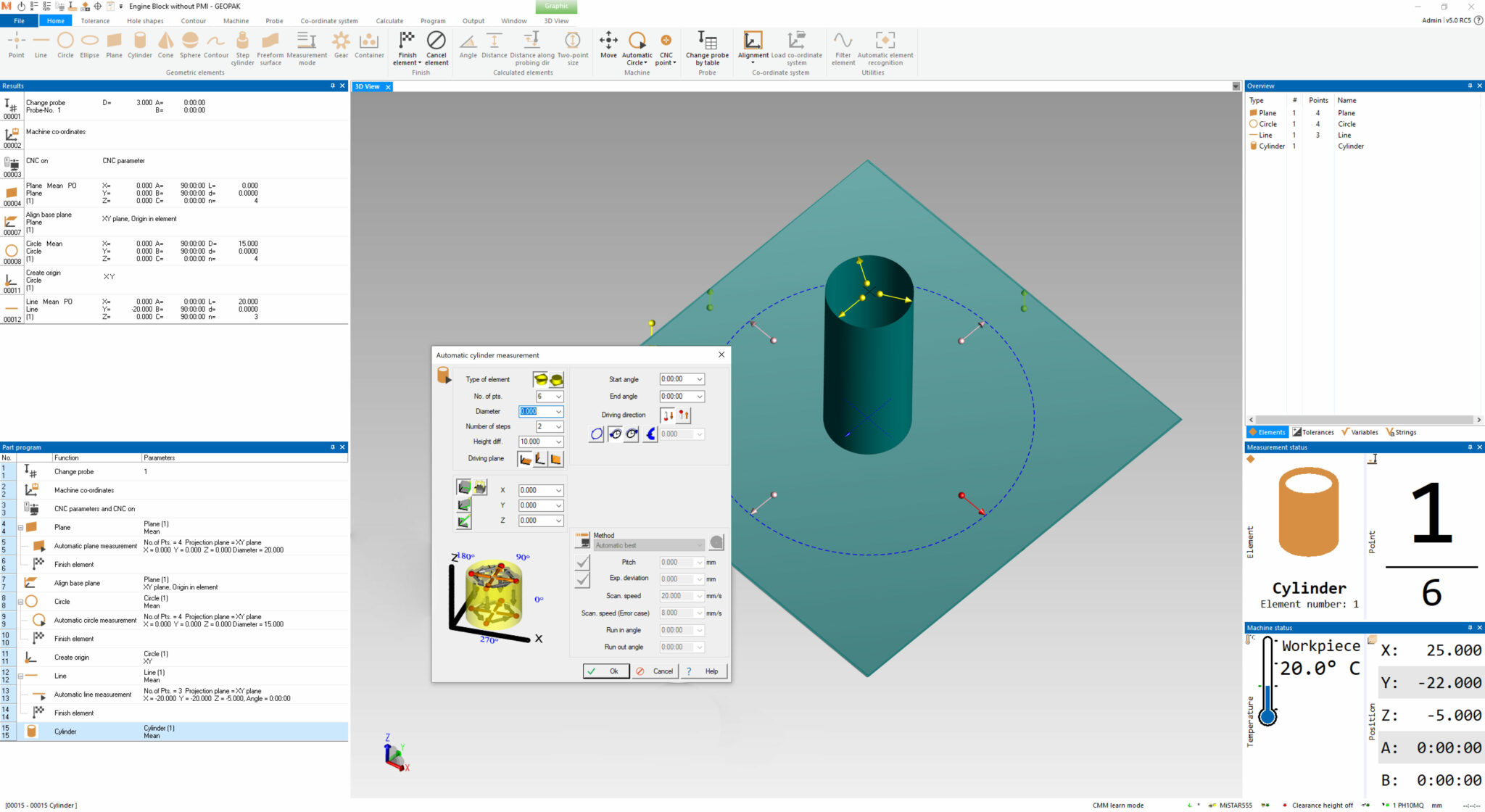Click the Ok button in dialog

(x=605, y=671)
